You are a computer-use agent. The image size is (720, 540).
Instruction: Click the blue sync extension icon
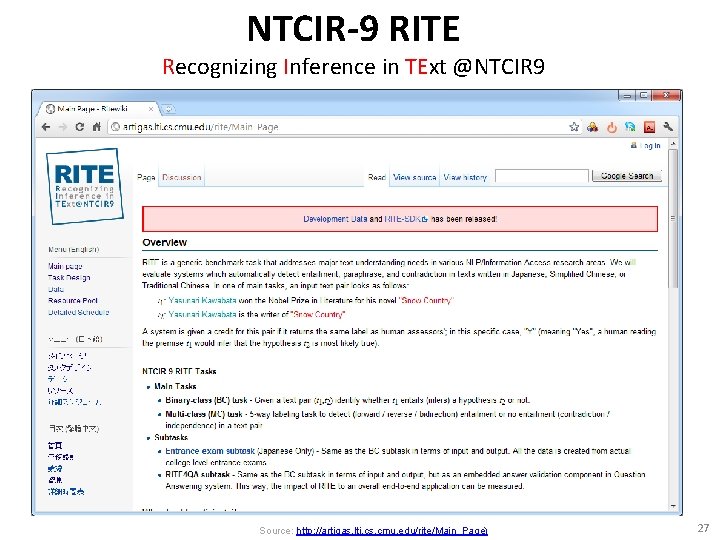630,127
